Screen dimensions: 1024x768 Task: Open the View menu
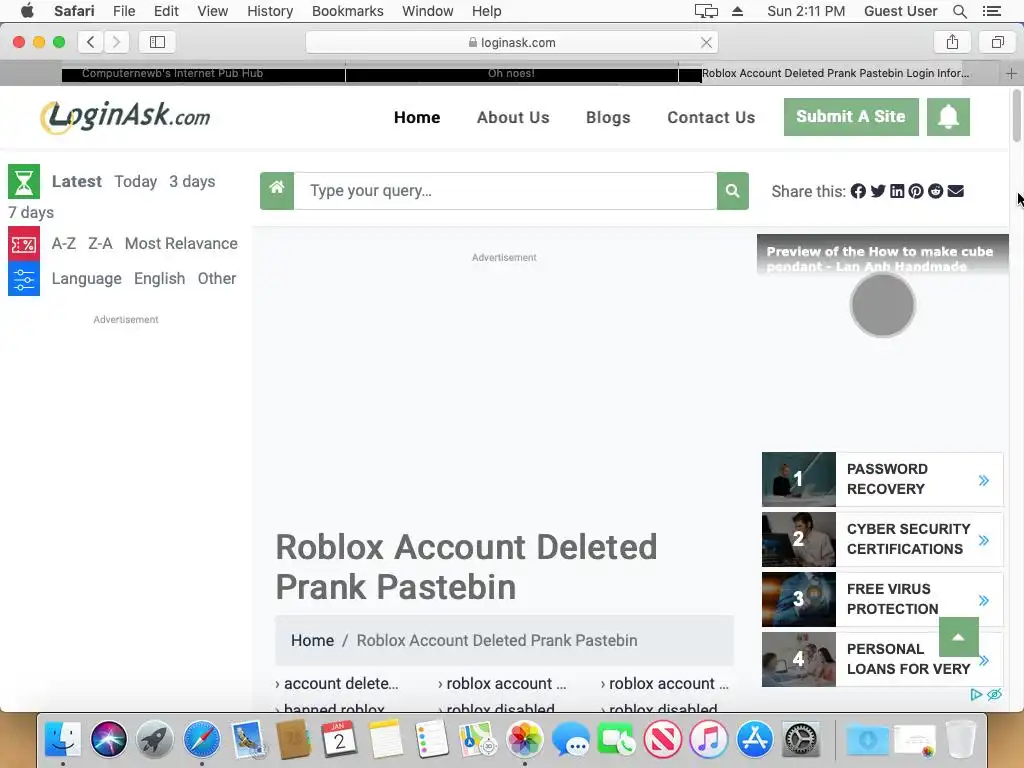coord(212,11)
